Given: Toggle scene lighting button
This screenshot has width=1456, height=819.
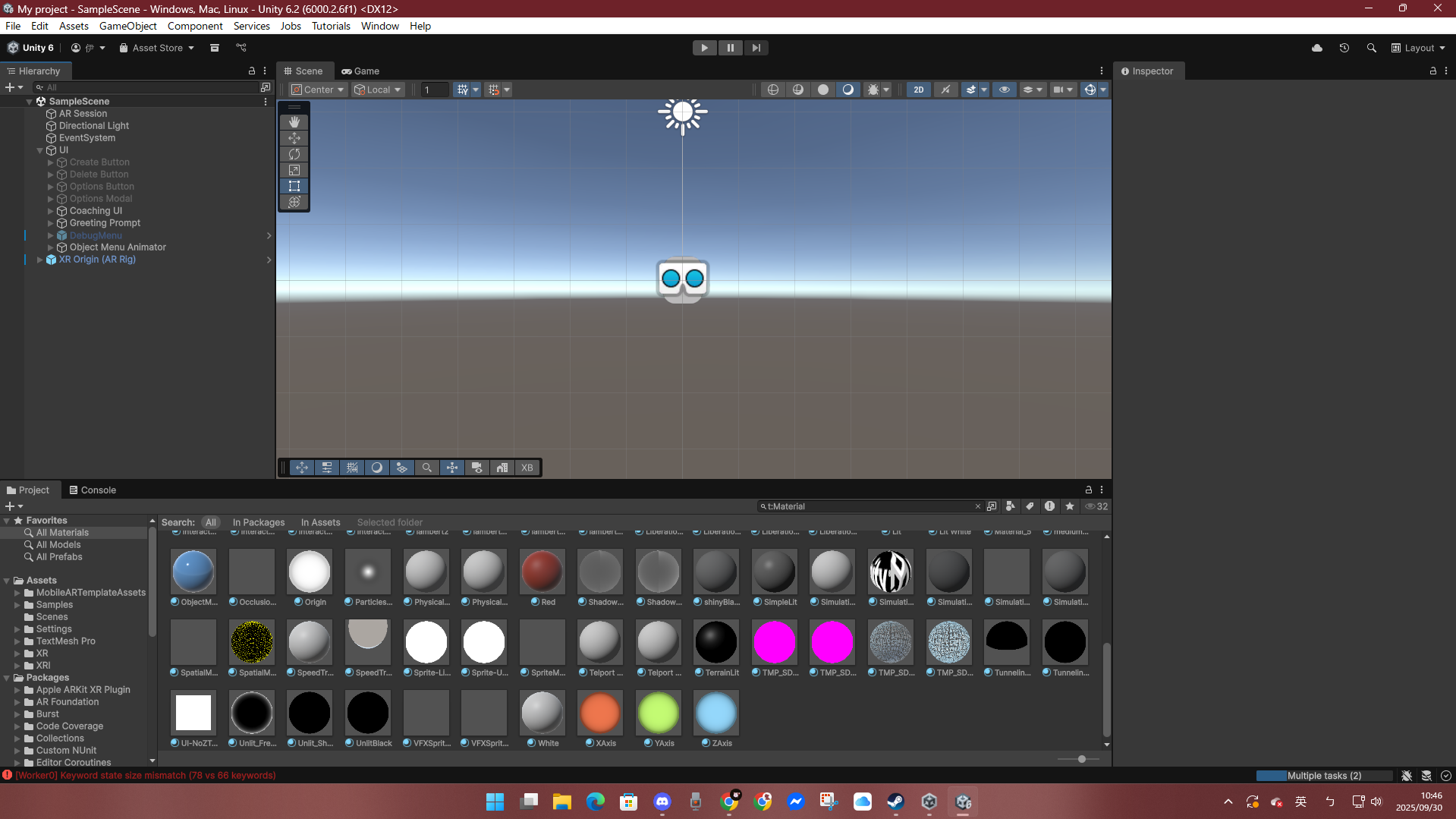Looking at the screenshot, I should (x=945, y=90).
